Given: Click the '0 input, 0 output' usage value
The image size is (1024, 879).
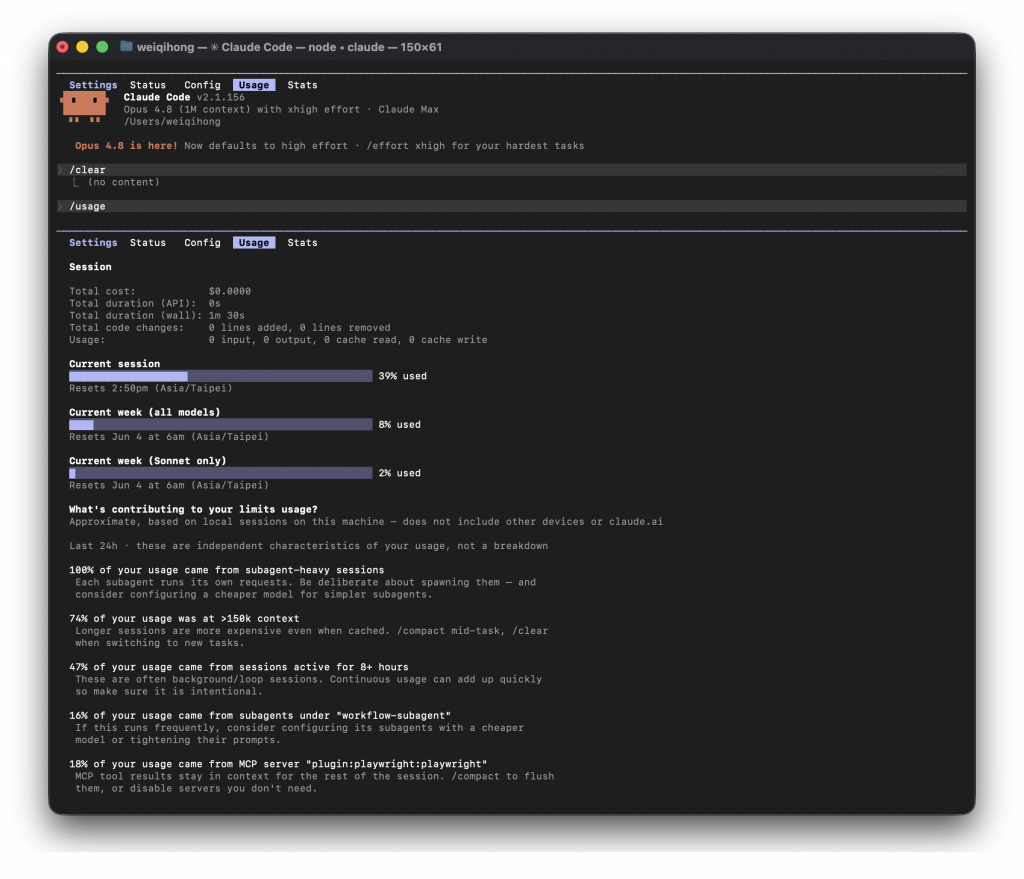Looking at the screenshot, I should pos(348,340).
